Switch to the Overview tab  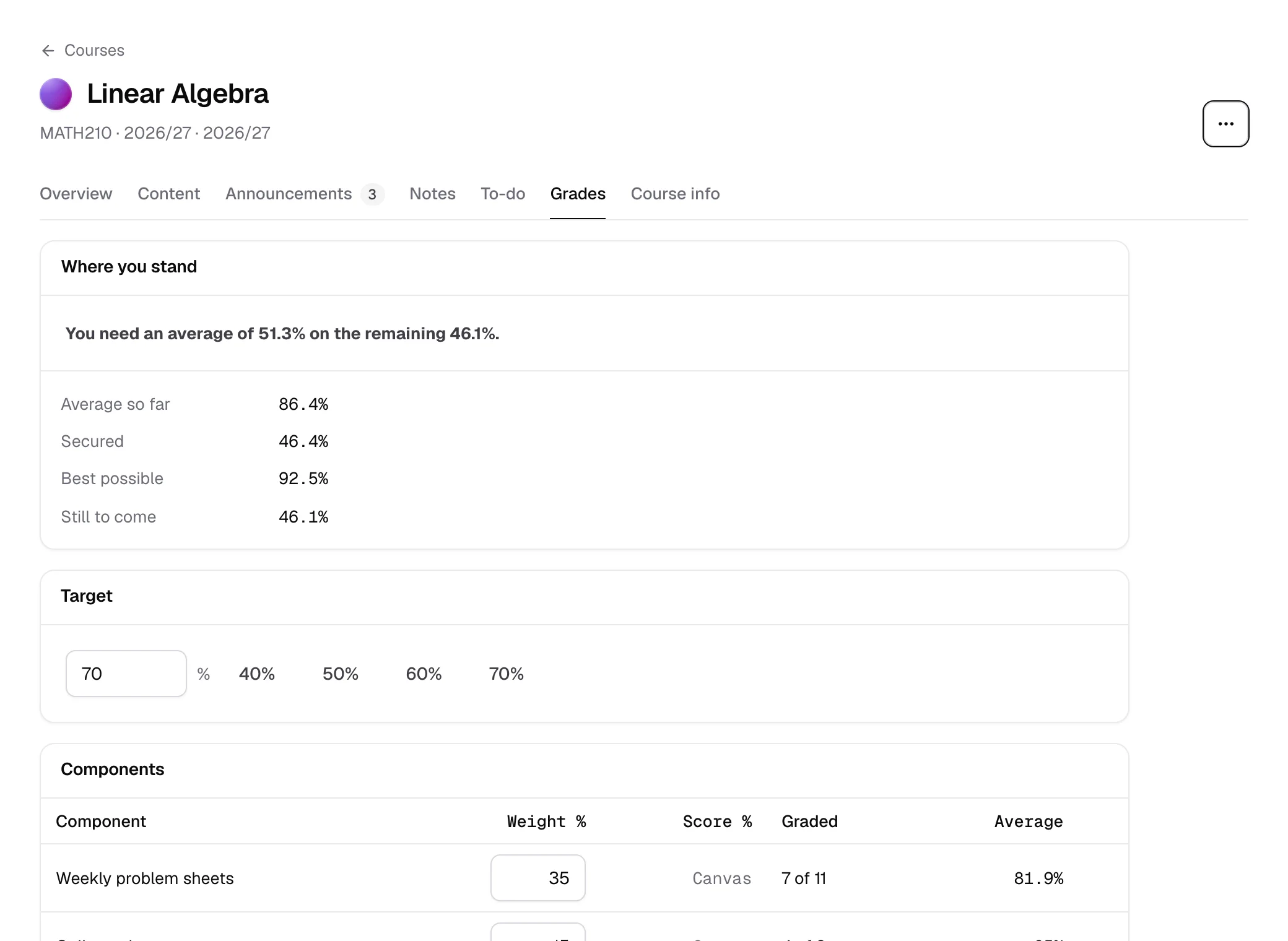tap(76, 194)
